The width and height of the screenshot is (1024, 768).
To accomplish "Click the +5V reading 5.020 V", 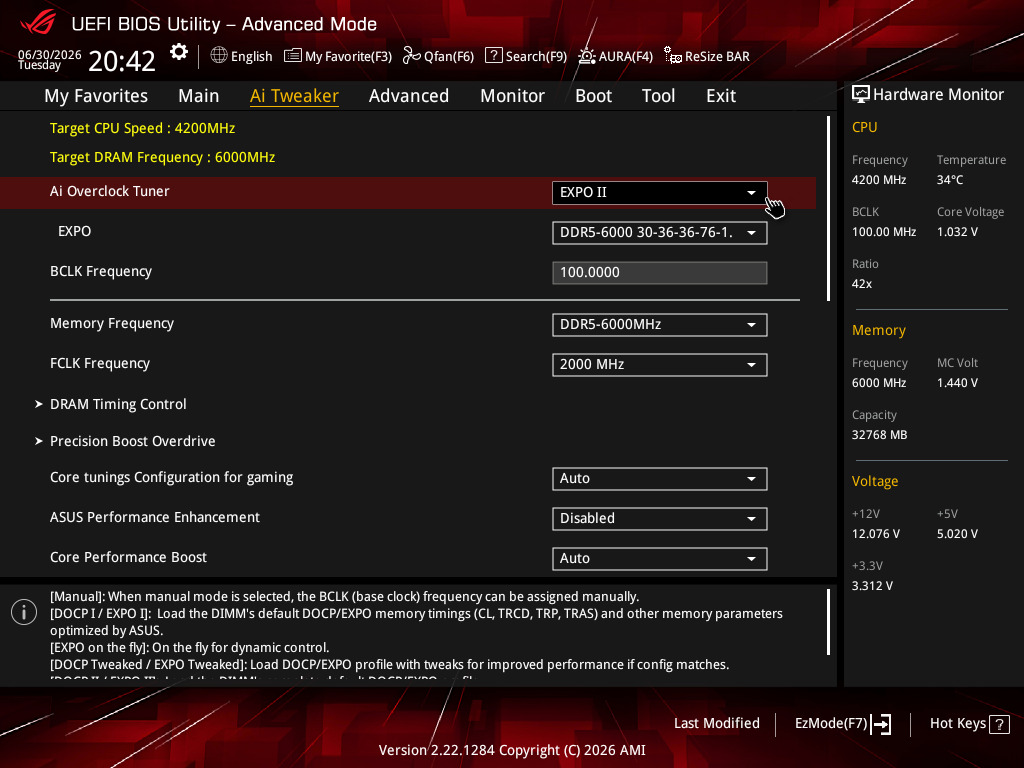I will click(x=957, y=534).
